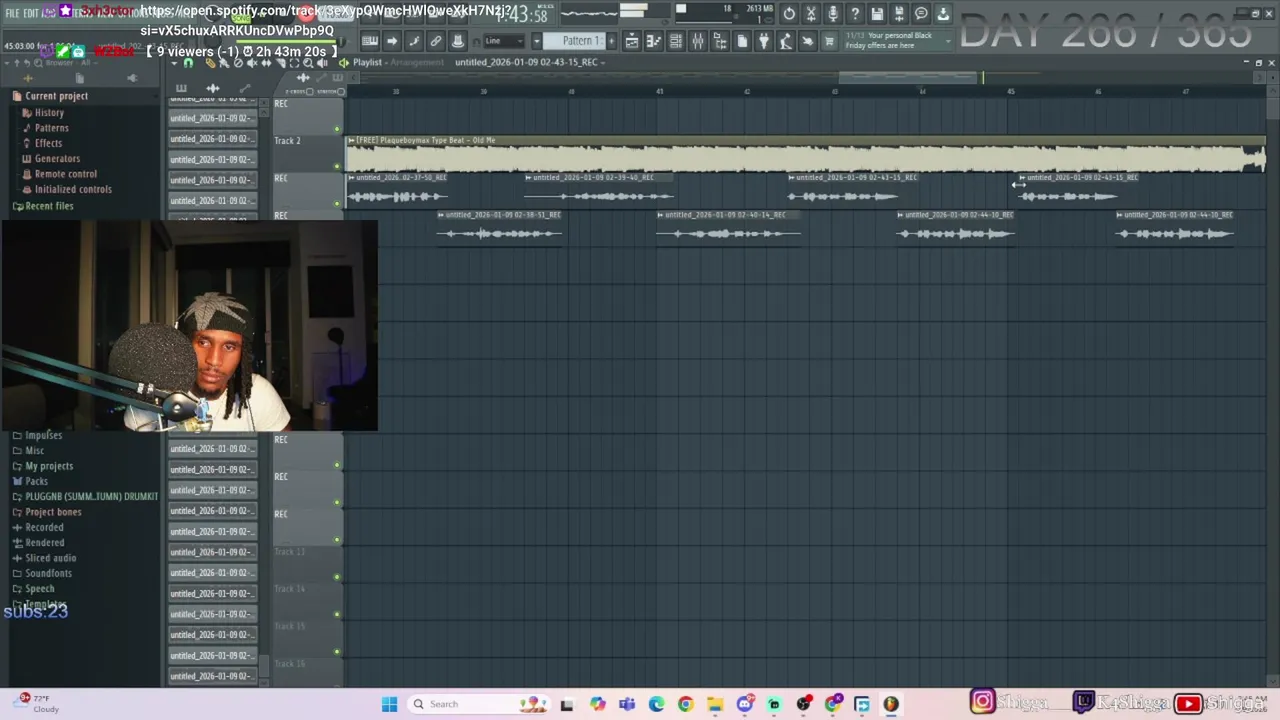The width and height of the screenshot is (1280, 720).
Task: Select the playlist Playback speaker tool
Action: tap(322, 63)
